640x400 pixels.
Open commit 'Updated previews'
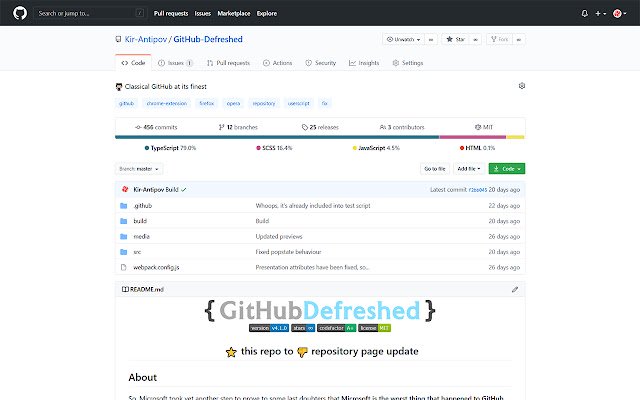pyautogui.click(x=279, y=236)
